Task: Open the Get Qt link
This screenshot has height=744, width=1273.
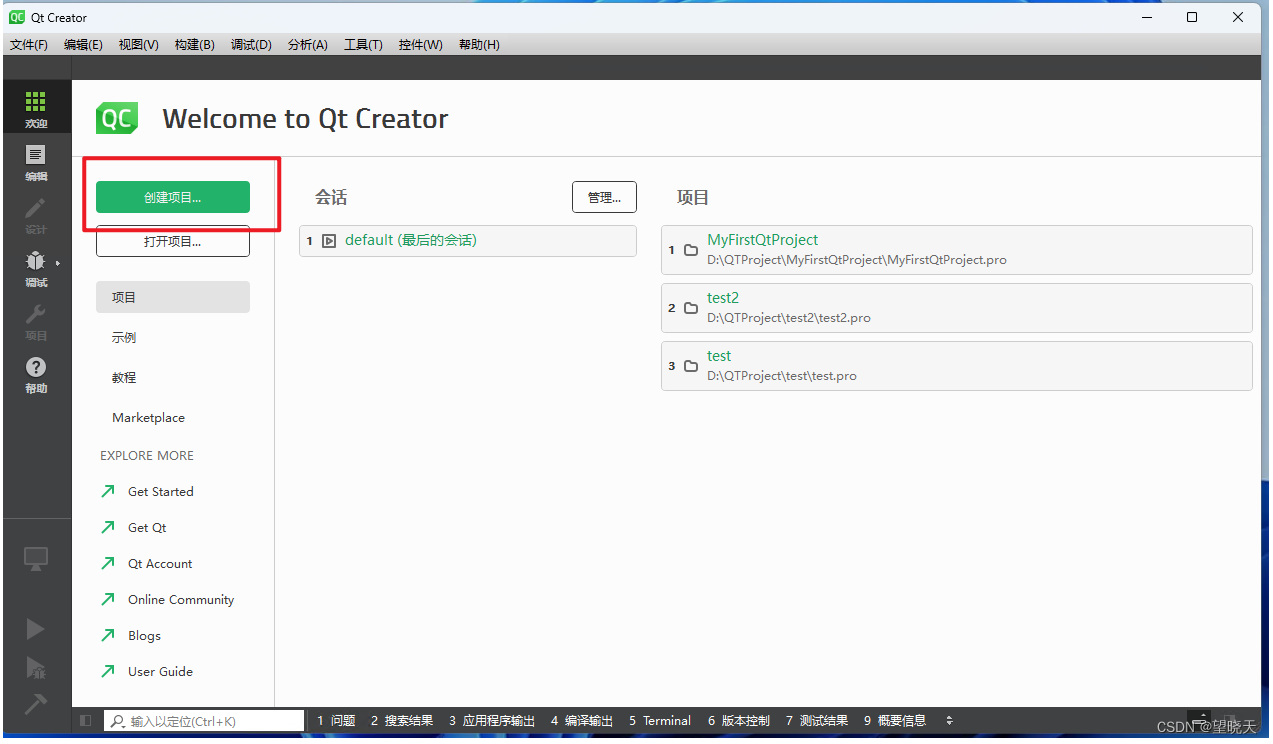Action: pyautogui.click(x=147, y=527)
